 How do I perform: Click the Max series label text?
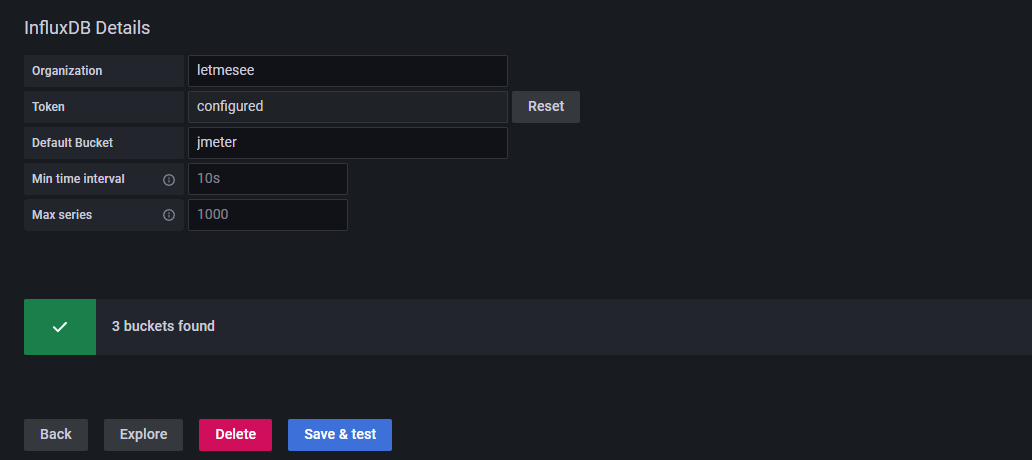(x=62, y=215)
